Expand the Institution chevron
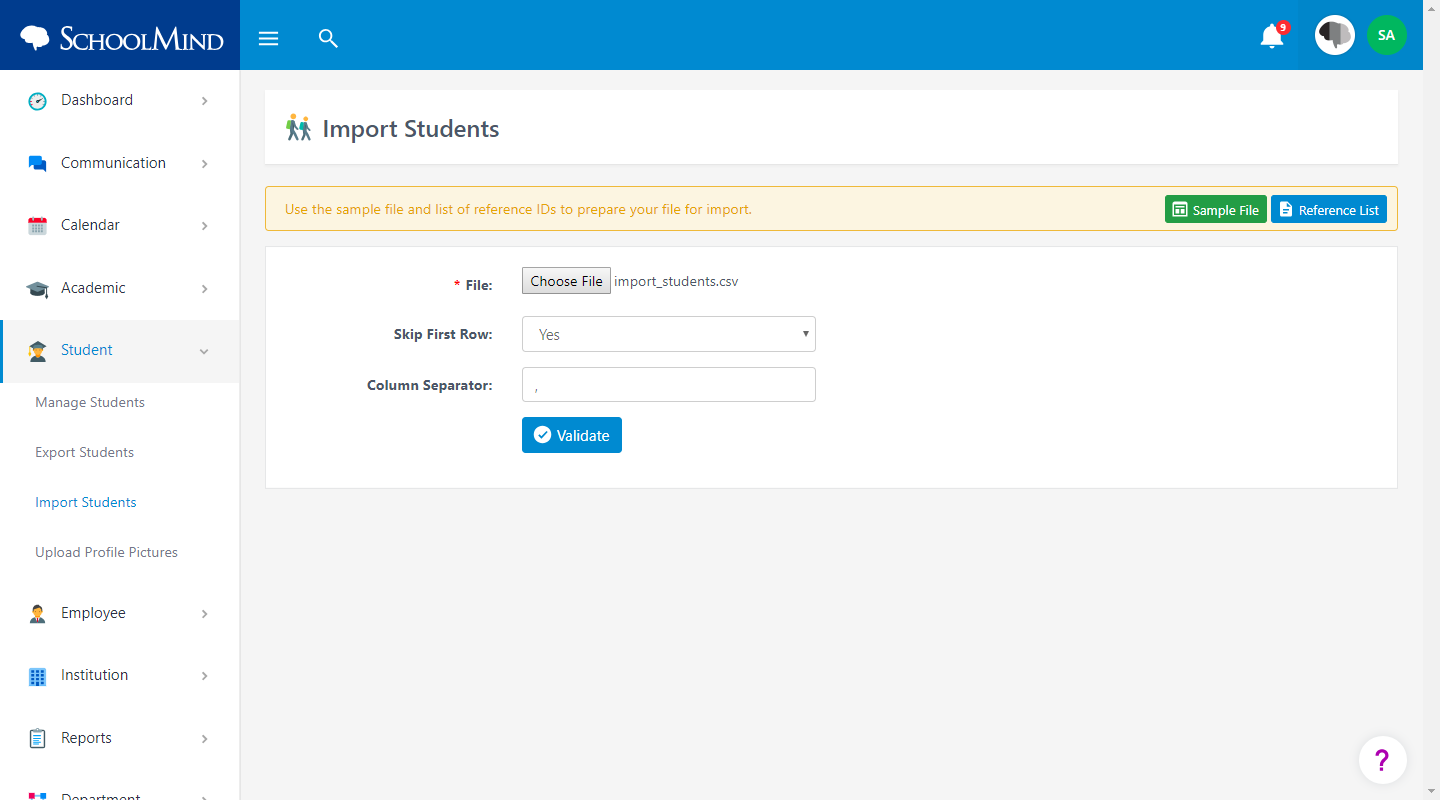Screen dimensions: 1440x800 (204, 676)
